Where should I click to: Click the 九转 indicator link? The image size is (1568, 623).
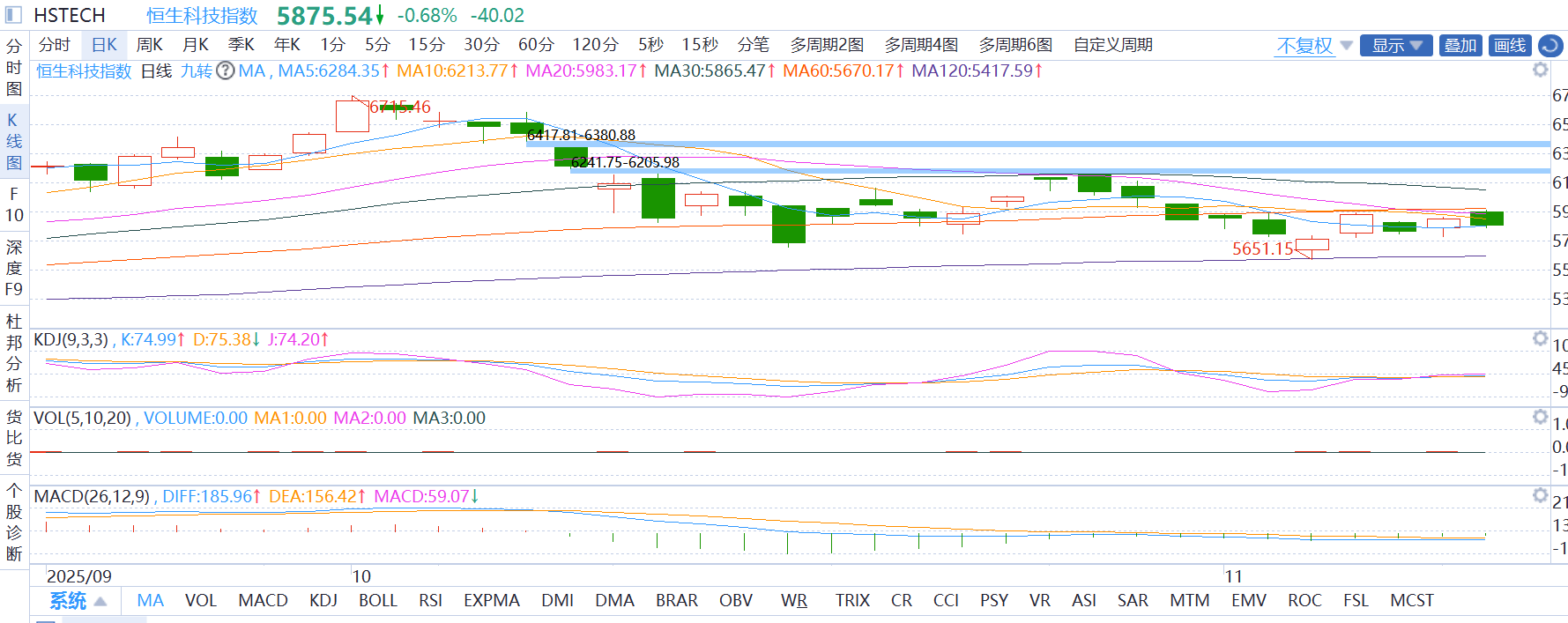click(x=197, y=70)
